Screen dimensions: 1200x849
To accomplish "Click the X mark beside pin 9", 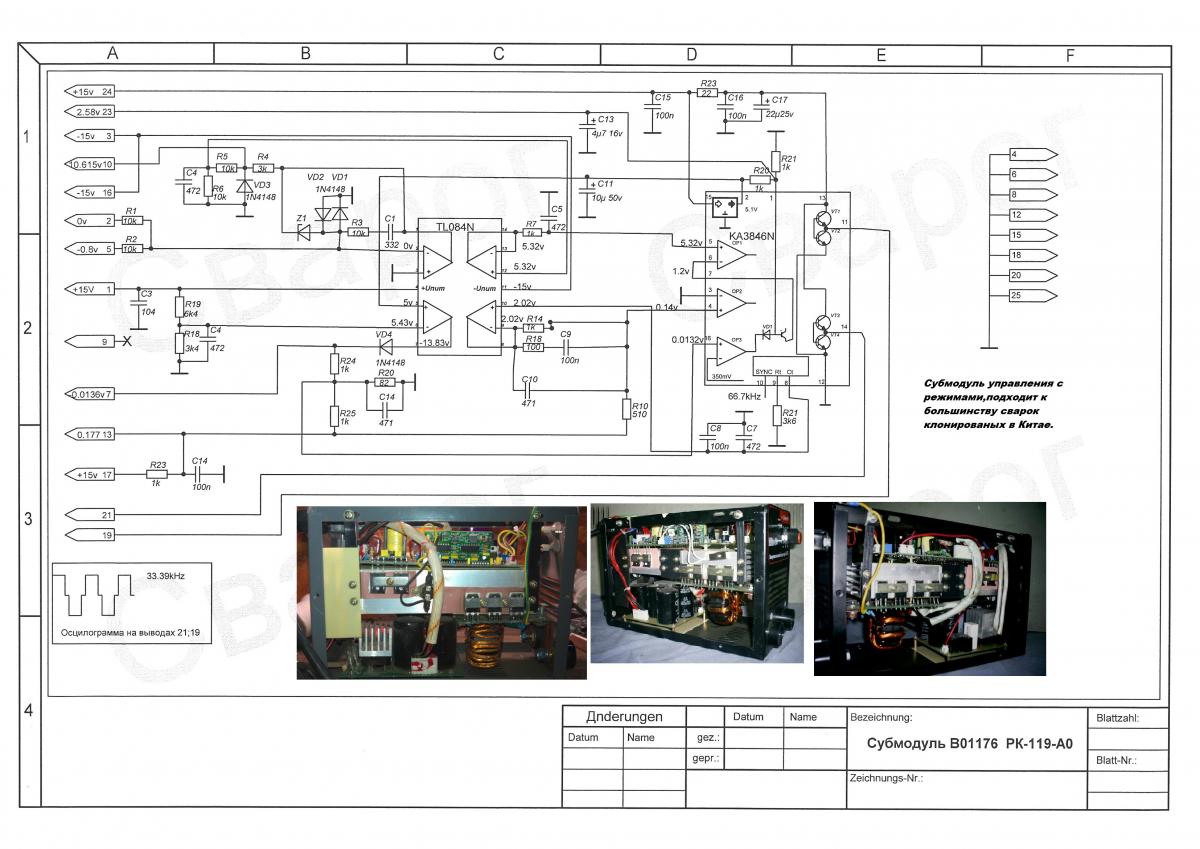I will [126, 342].
